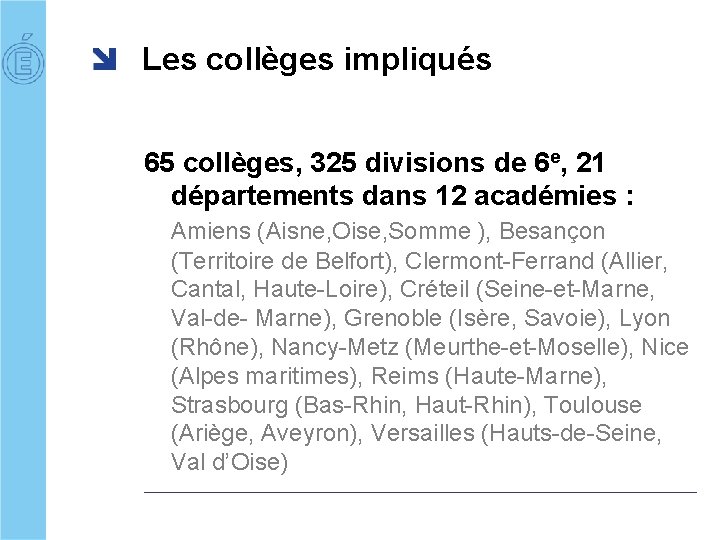Click the Éducation nationale logo in sidebar
Screen dimensions: 720x540
[x=20, y=61]
